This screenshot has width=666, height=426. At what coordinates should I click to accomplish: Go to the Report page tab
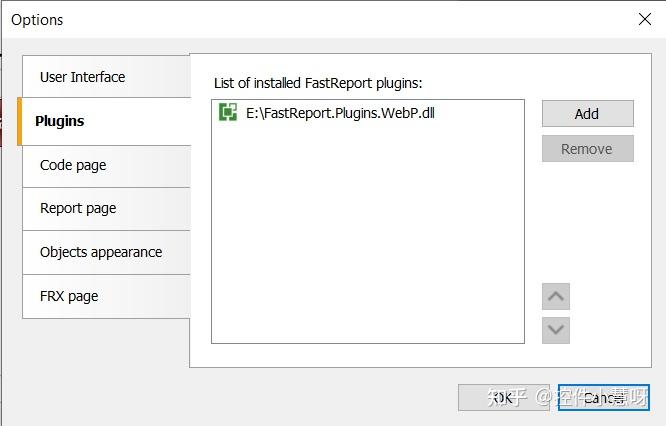tap(78, 208)
